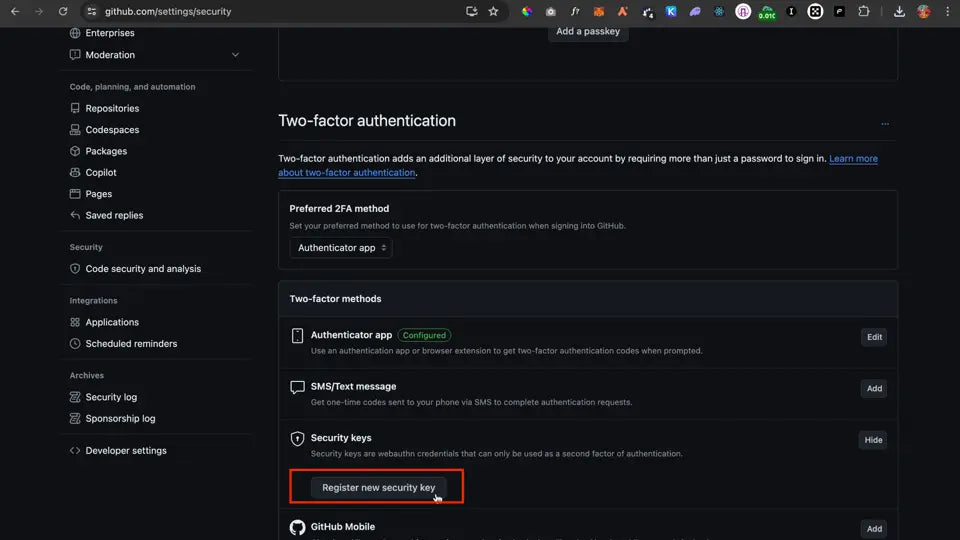Go to Copilot settings
The image size is (960, 540).
click(101, 172)
